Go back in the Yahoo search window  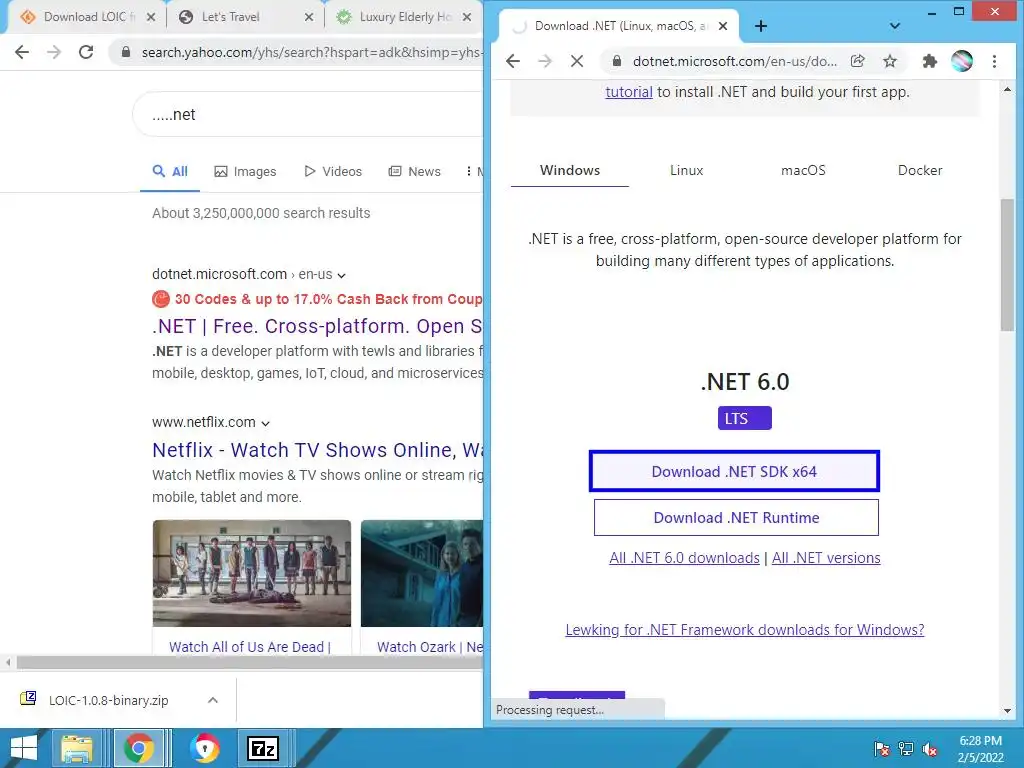pos(22,52)
